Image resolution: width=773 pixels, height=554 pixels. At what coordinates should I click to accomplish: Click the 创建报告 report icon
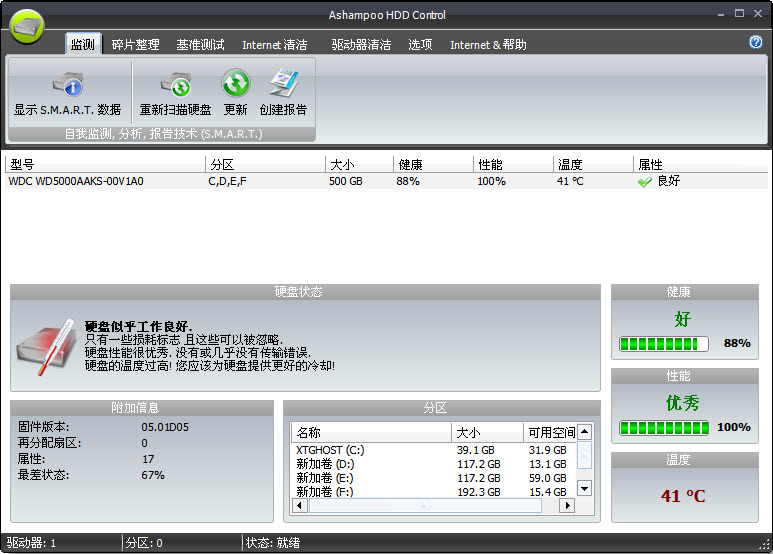[x=283, y=84]
